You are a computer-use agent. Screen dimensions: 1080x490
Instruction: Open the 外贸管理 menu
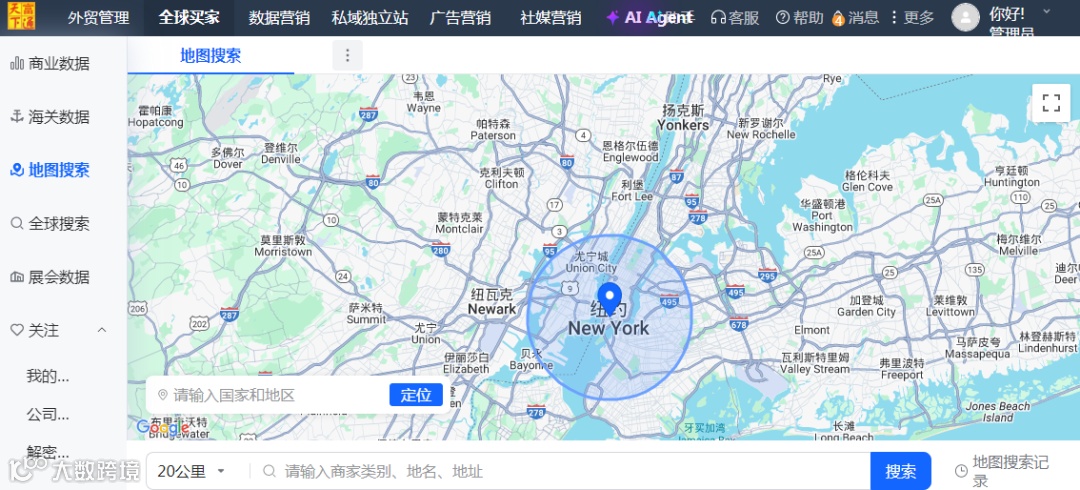[98, 18]
